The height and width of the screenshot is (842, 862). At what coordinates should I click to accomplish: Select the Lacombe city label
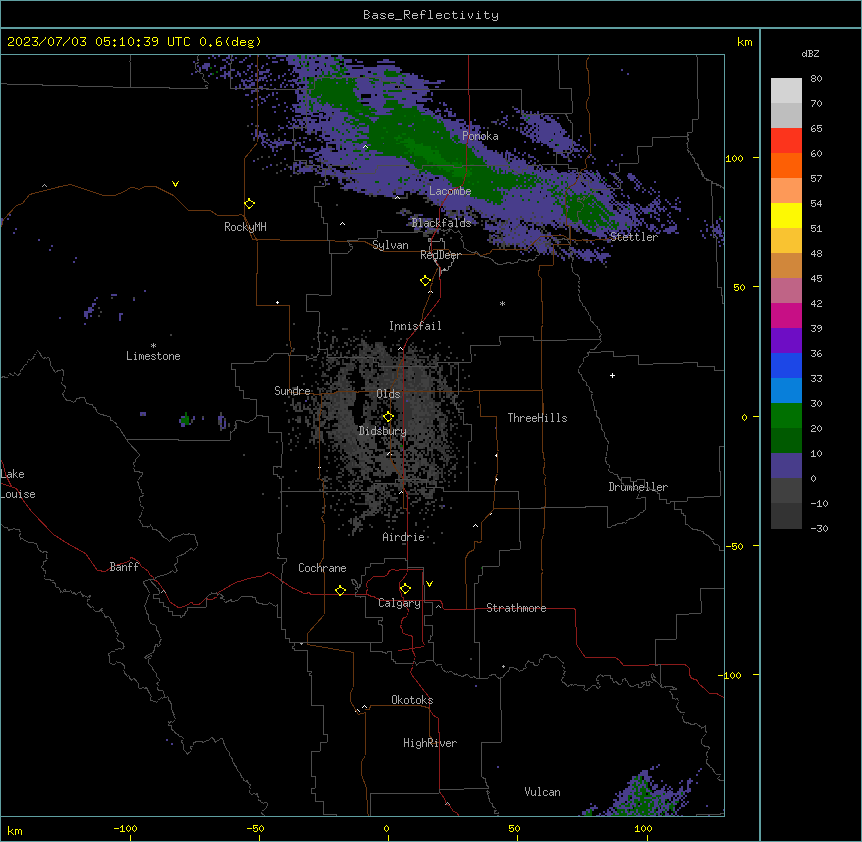coord(450,191)
